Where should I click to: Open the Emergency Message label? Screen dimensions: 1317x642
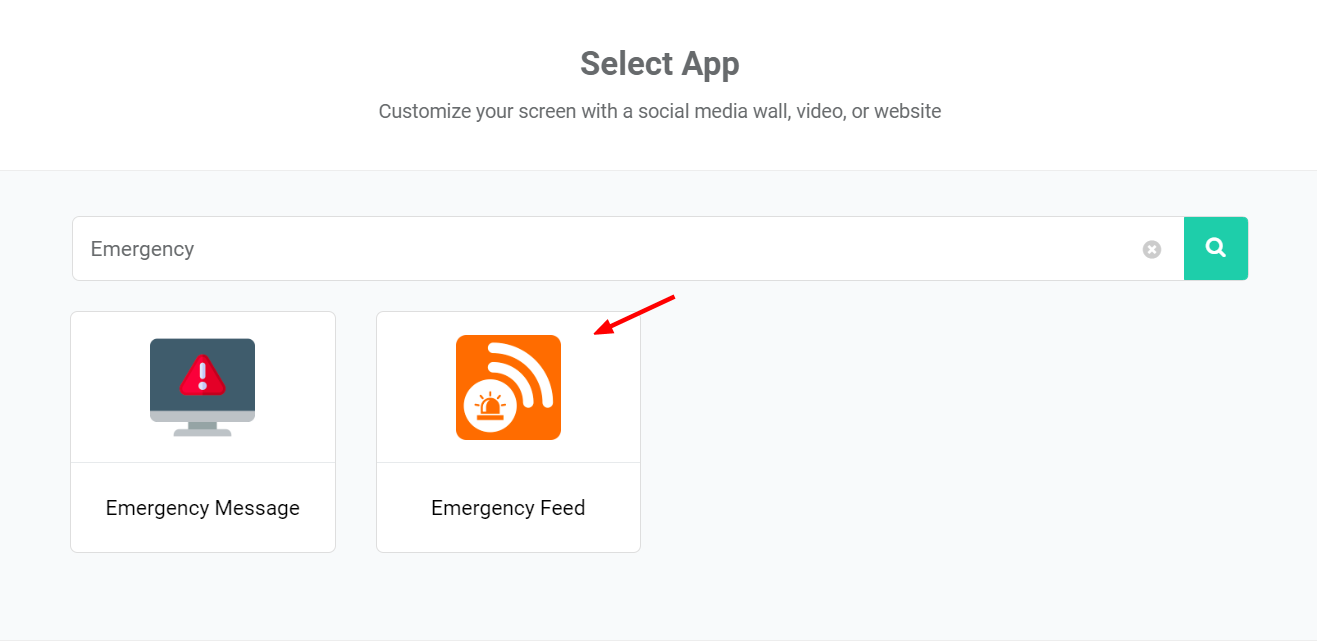[x=203, y=508]
